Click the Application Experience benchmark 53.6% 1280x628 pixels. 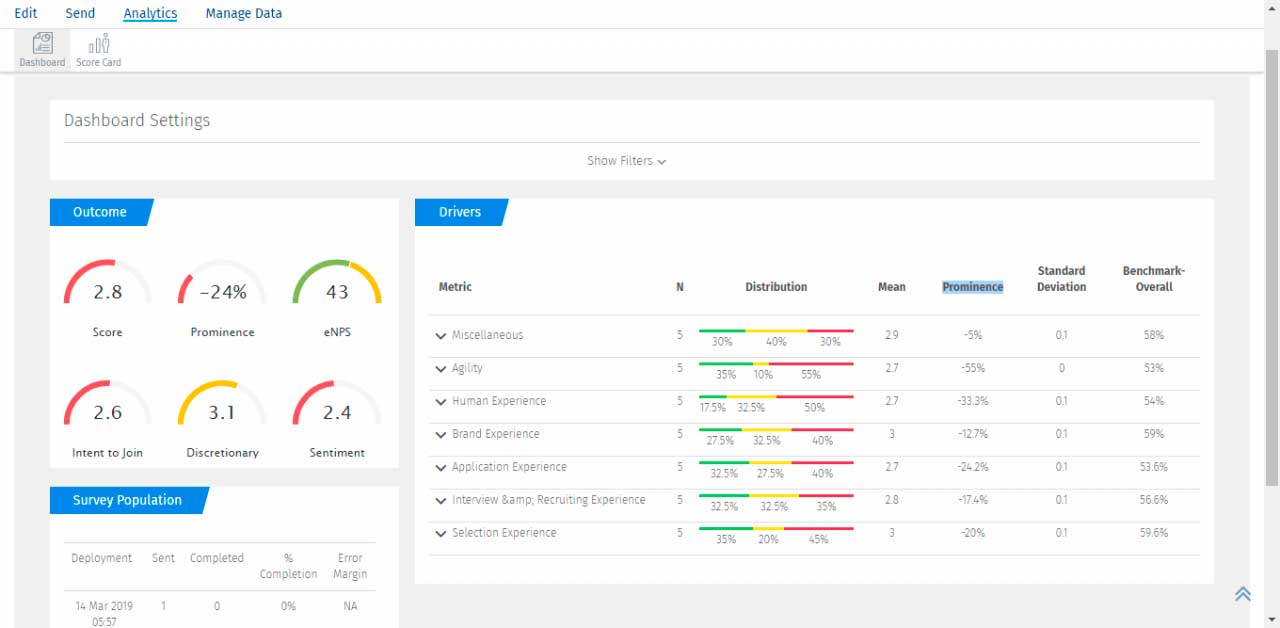1154,467
